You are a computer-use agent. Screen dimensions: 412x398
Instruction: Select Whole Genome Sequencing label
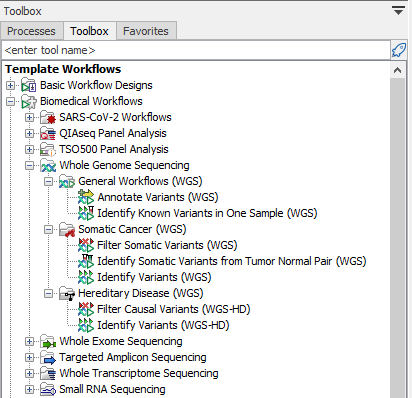[x=124, y=165]
